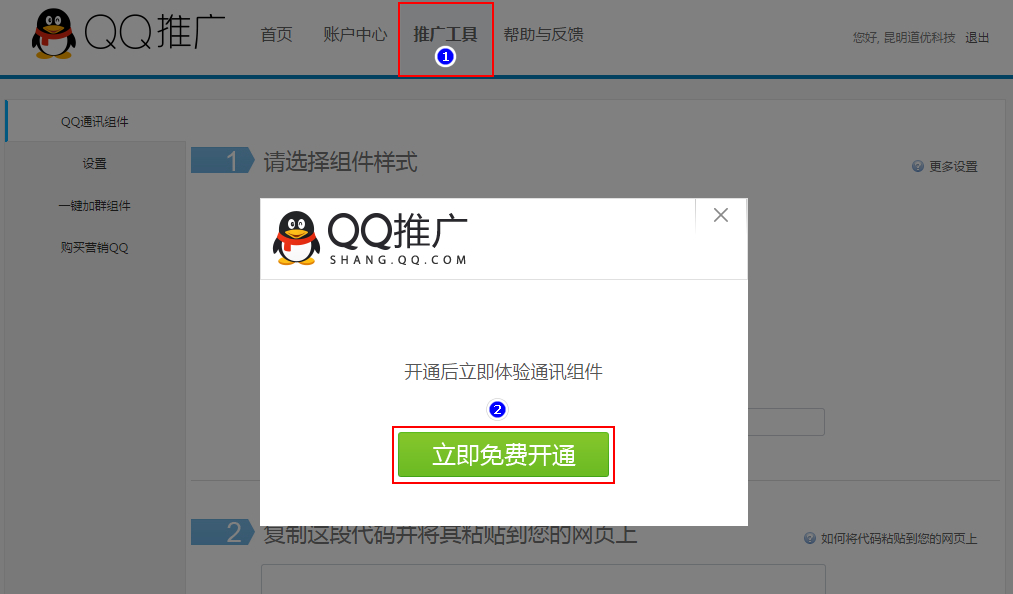Open 设置 in the left sidebar

click(95, 164)
